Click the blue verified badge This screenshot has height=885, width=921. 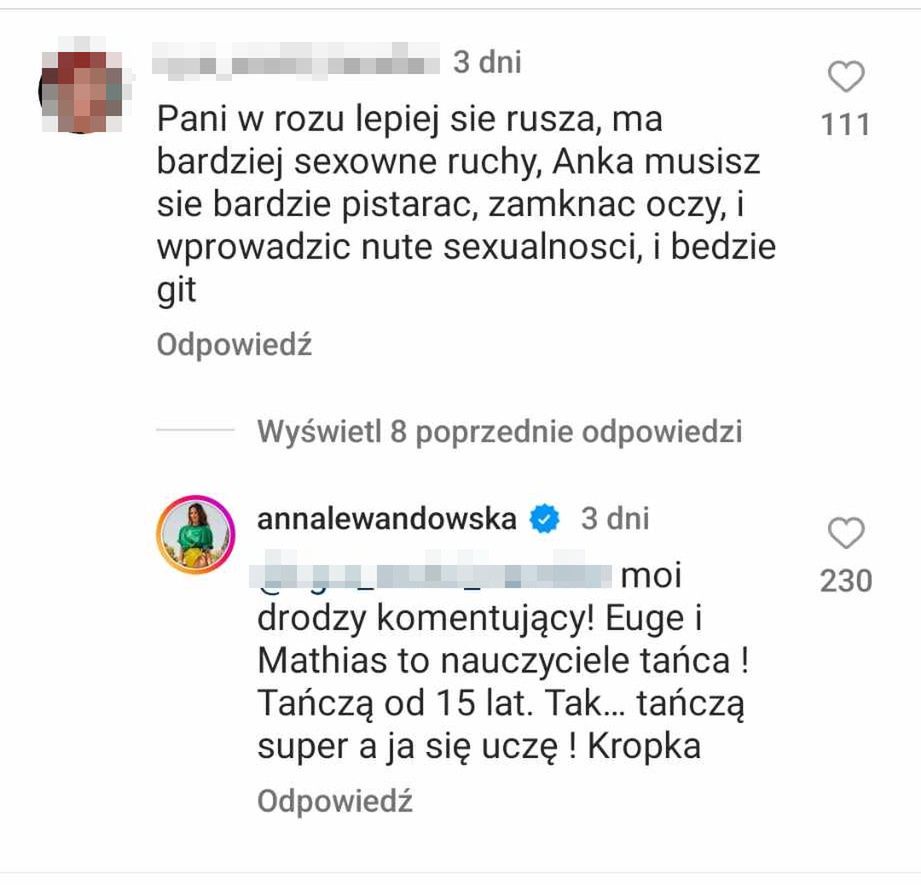(x=544, y=519)
